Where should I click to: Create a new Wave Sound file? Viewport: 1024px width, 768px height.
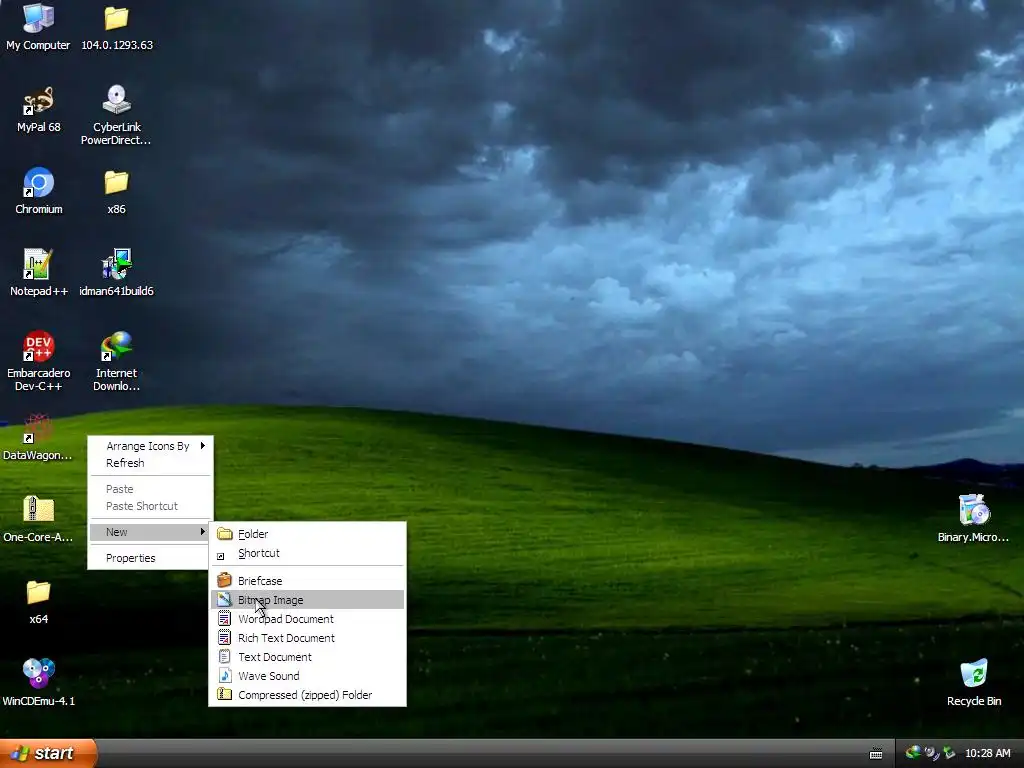308,676
